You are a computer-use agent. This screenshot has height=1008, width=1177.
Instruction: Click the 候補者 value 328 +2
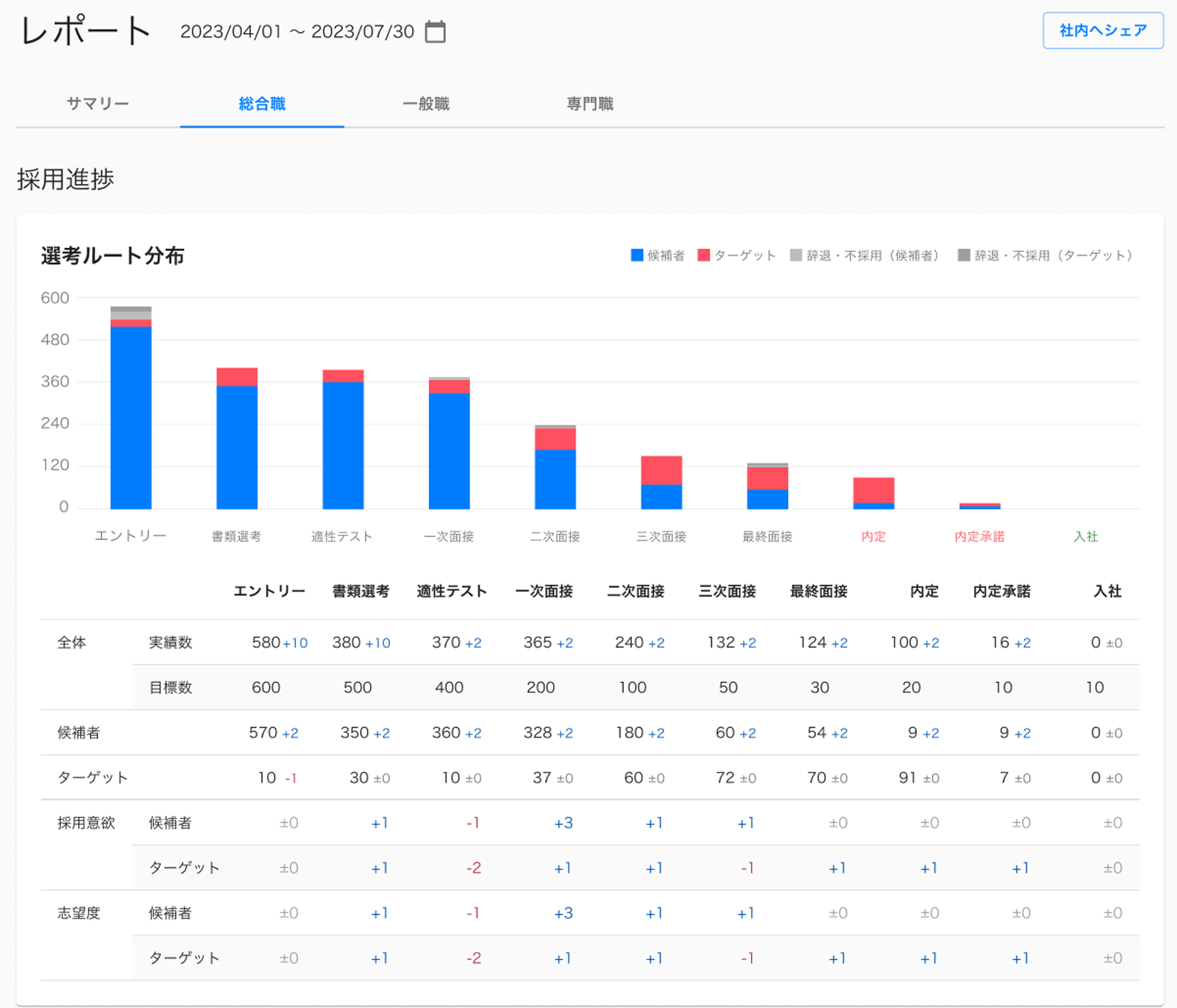tap(548, 733)
